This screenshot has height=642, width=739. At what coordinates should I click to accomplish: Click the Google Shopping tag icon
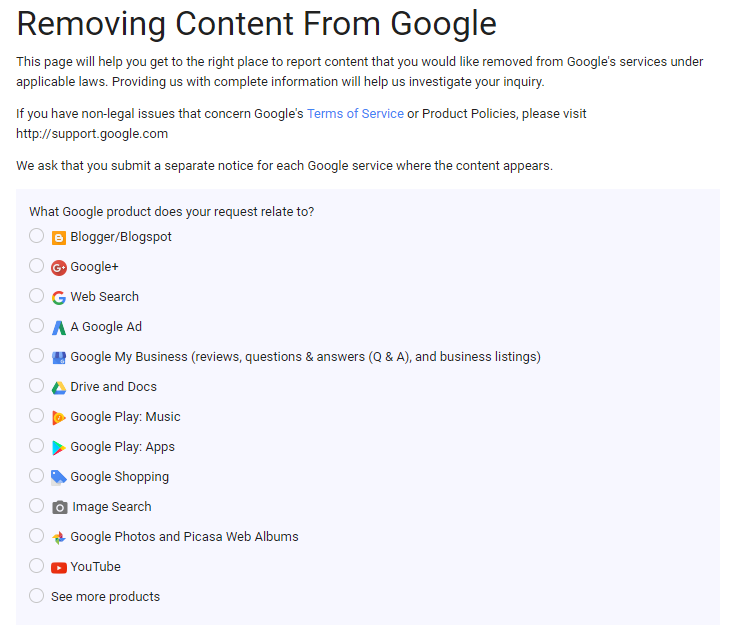59,478
